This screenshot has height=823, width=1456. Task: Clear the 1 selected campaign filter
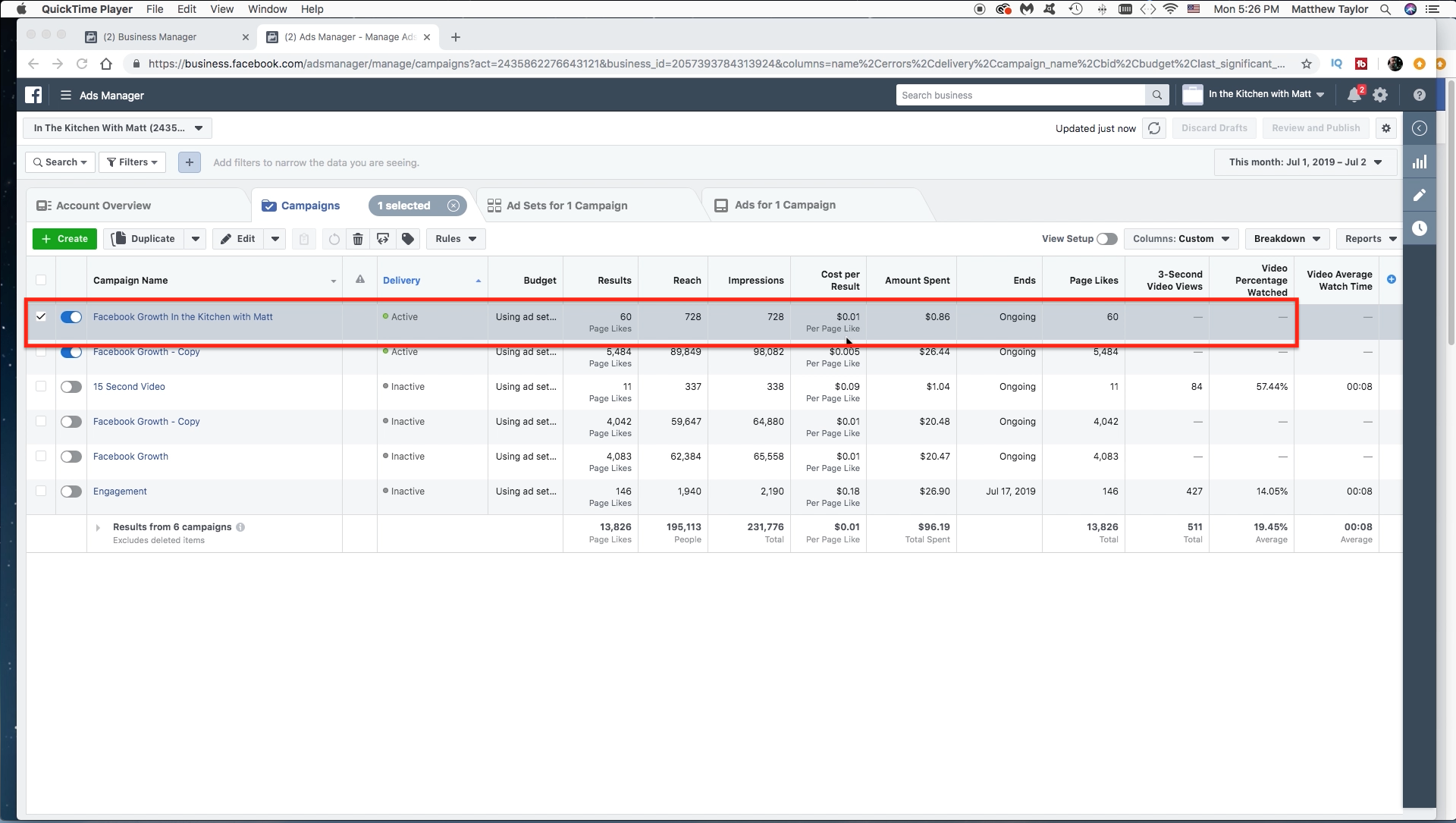tap(453, 206)
